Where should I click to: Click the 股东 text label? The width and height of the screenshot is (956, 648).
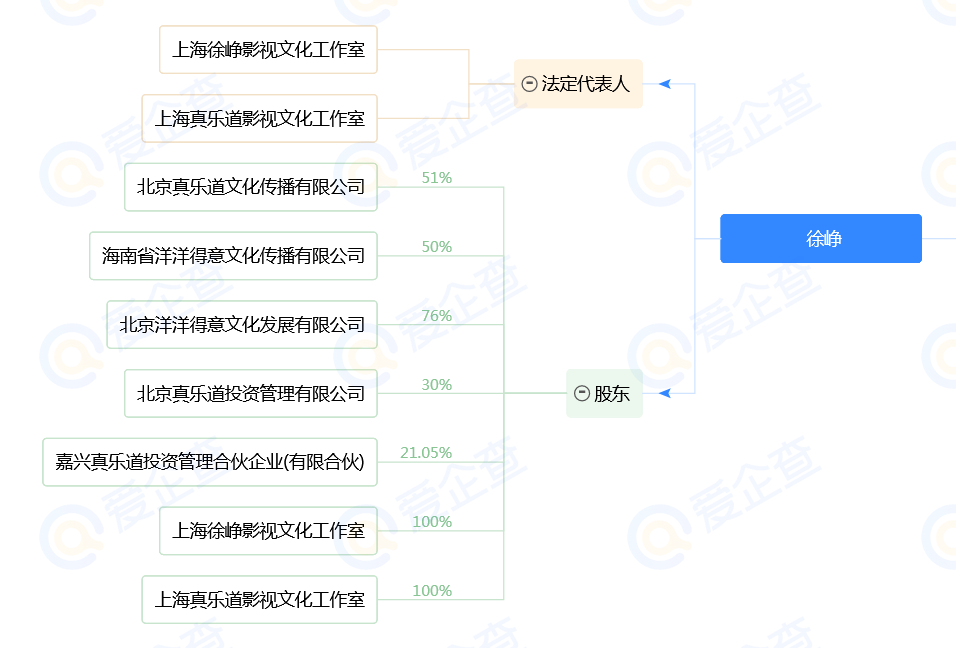(612, 394)
